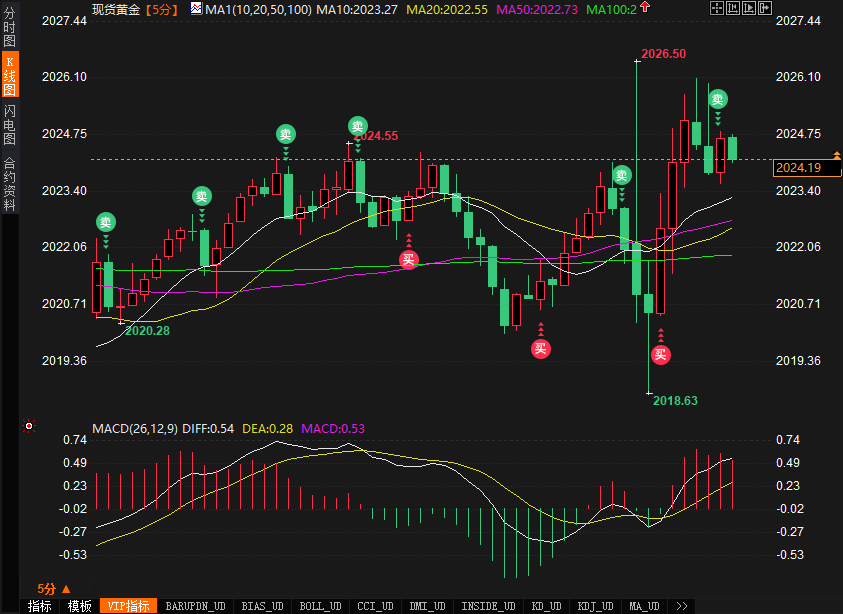Image resolution: width=843 pixels, height=614 pixels.
Task: Show more indicators with the >> arrow
Action: 682,606
